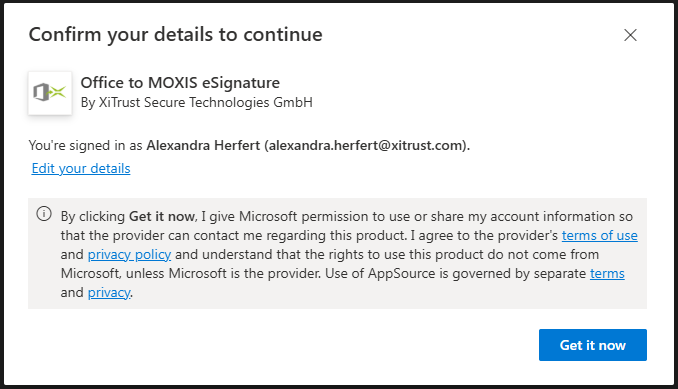Open the AppSource privacy link
Image resolution: width=678 pixels, height=389 pixels.
(109, 293)
